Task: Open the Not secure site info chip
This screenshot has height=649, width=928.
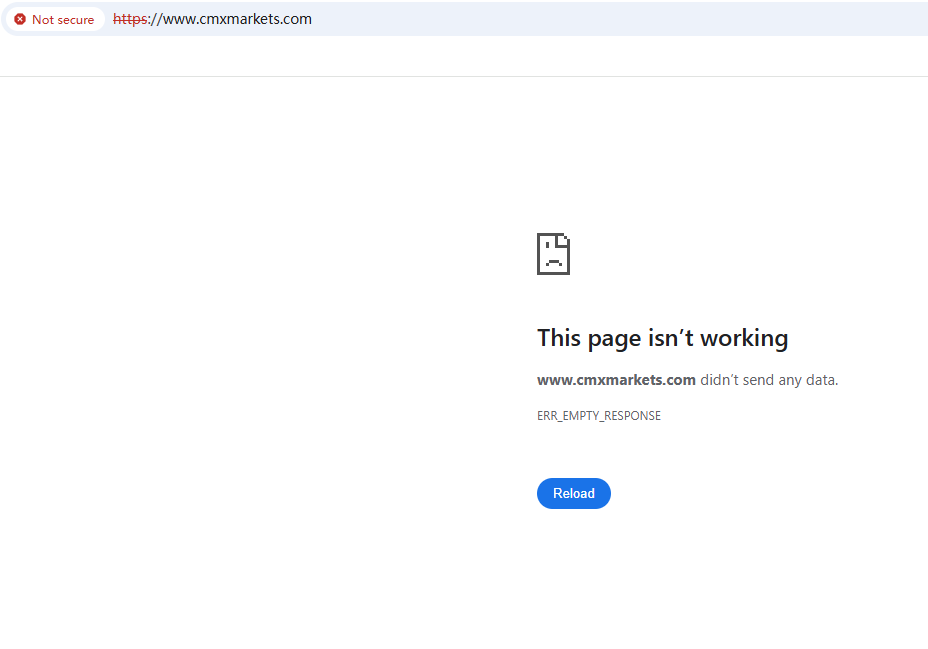Action: click(55, 20)
